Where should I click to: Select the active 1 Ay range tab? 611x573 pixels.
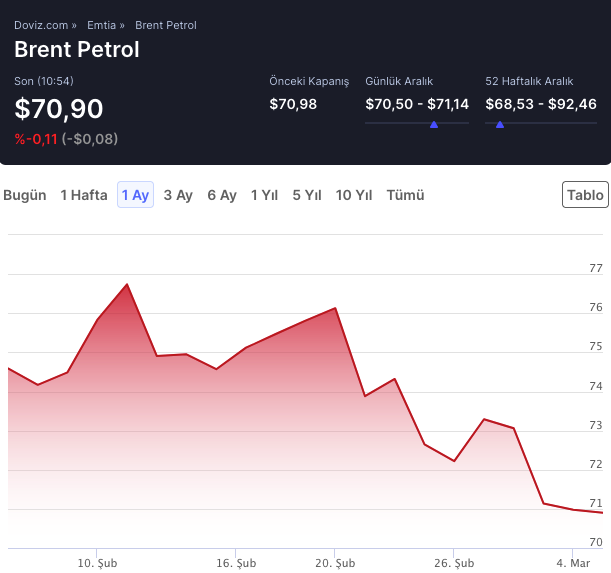click(135, 195)
